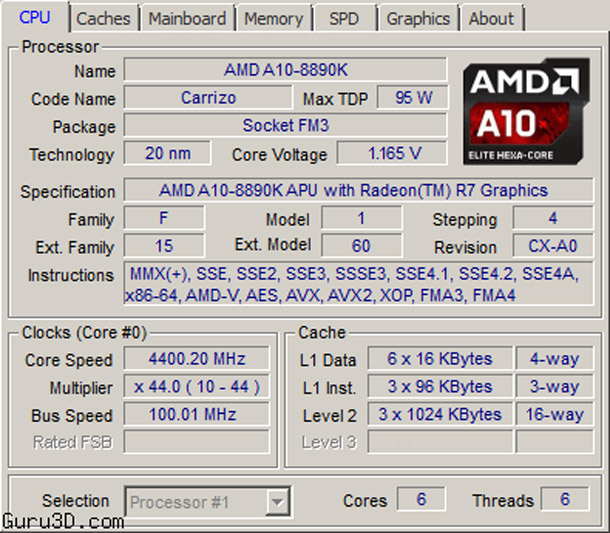Select the Revision value CX-A0
Image resolution: width=610 pixels, height=533 pixels.
(x=553, y=246)
